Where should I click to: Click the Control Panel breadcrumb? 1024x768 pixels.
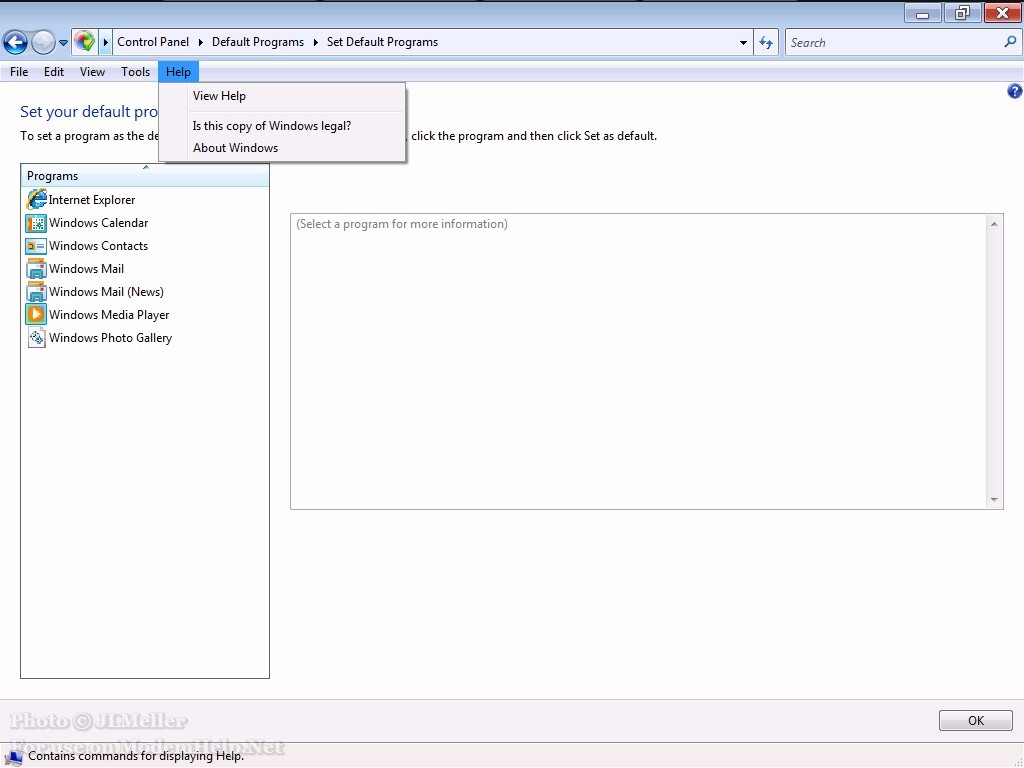pyautogui.click(x=153, y=42)
